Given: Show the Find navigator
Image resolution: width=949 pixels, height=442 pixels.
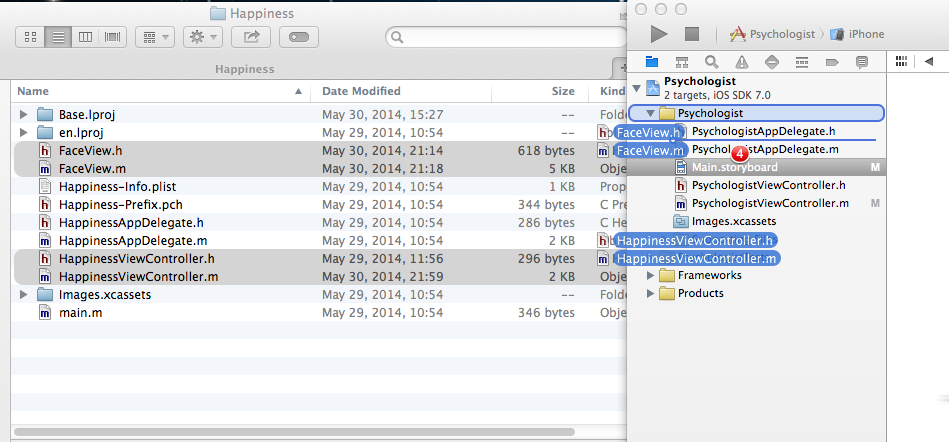Looking at the screenshot, I should click(712, 61).
